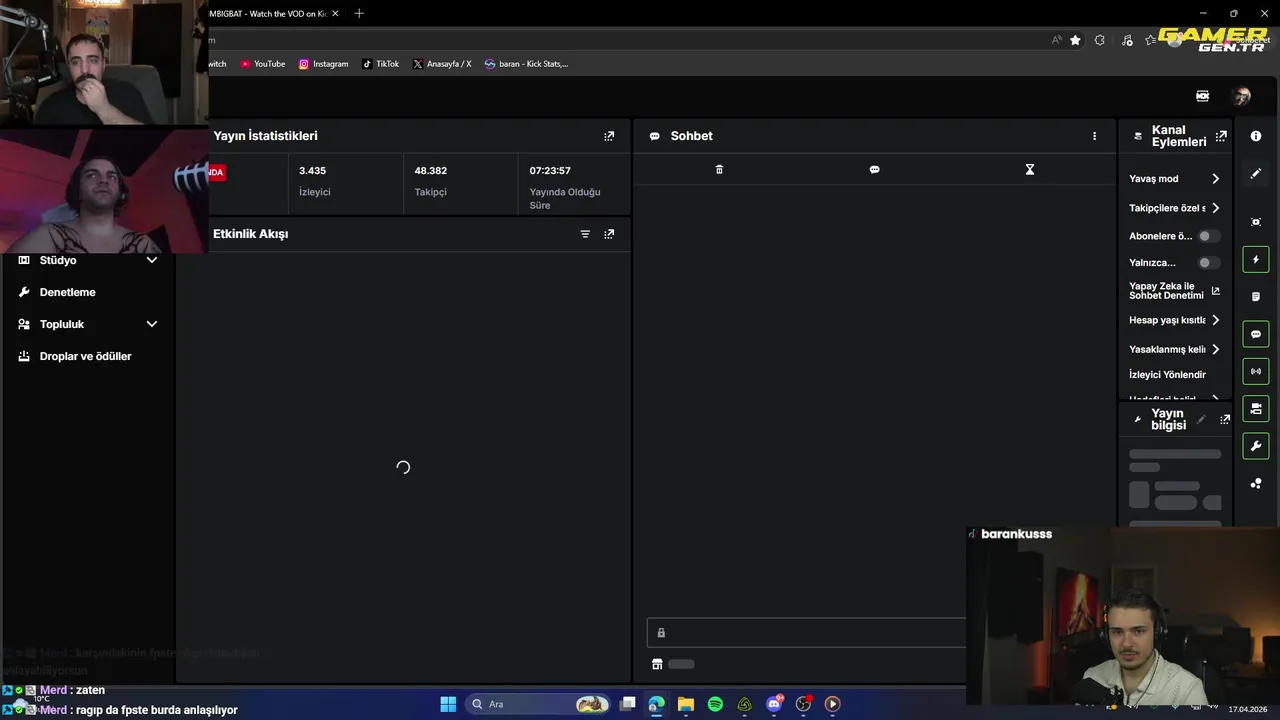Open the baran - Kick Stats bookmark
The width and height of the screenshot is (1280, 720).
(526, 64)
